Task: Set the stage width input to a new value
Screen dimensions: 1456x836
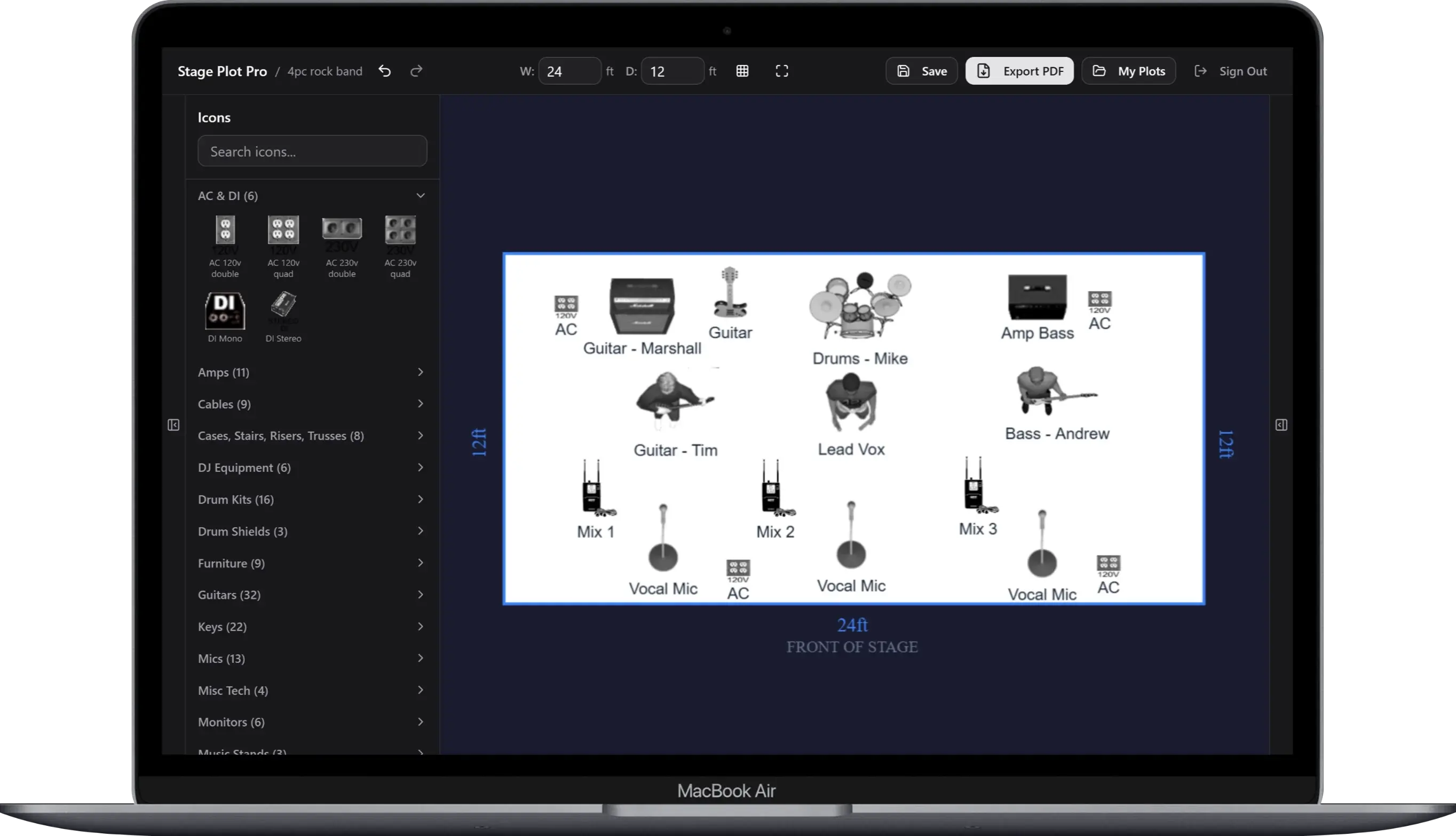Action: pyautogui.click(x=570, y=70)
